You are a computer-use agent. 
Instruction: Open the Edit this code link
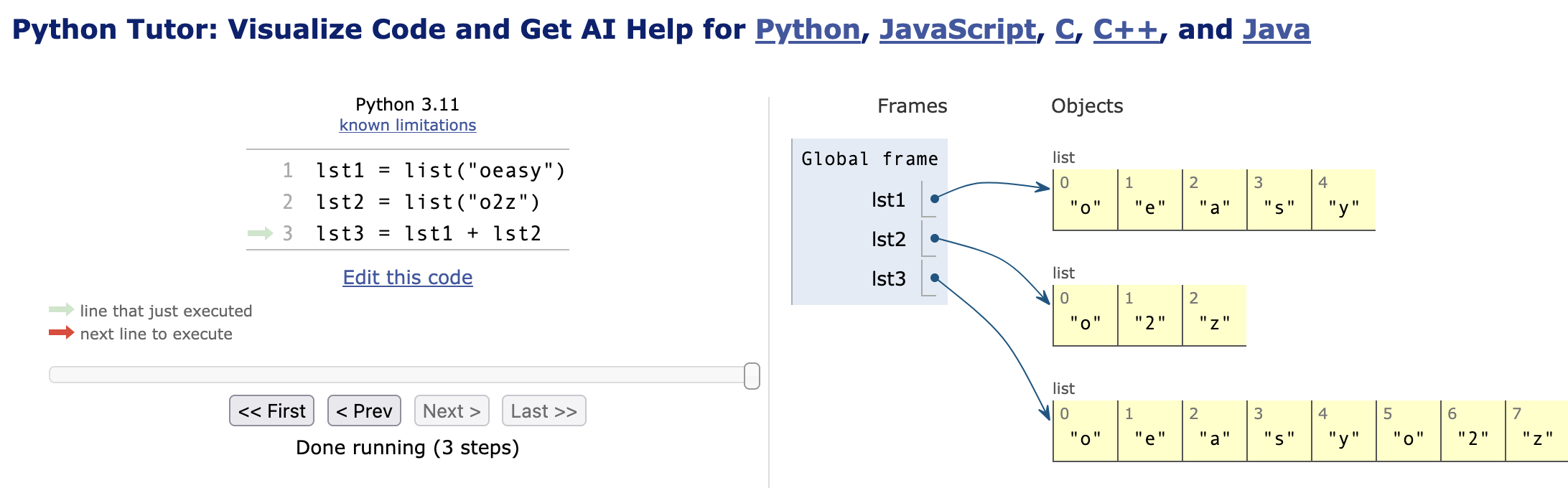click(x=407, y=278)
